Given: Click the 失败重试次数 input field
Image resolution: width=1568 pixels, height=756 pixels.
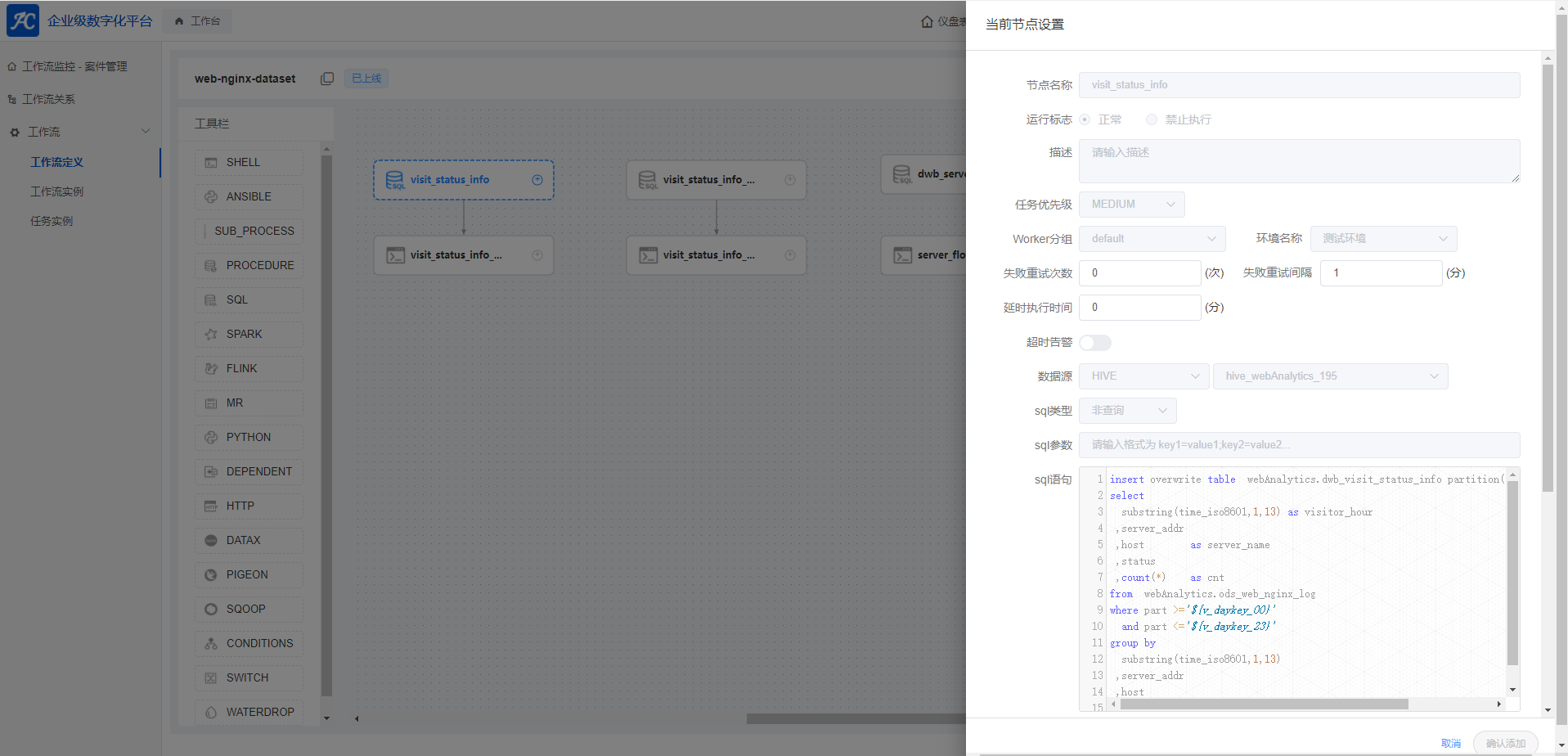Looking at the screenshot, I should point(1139,273).
